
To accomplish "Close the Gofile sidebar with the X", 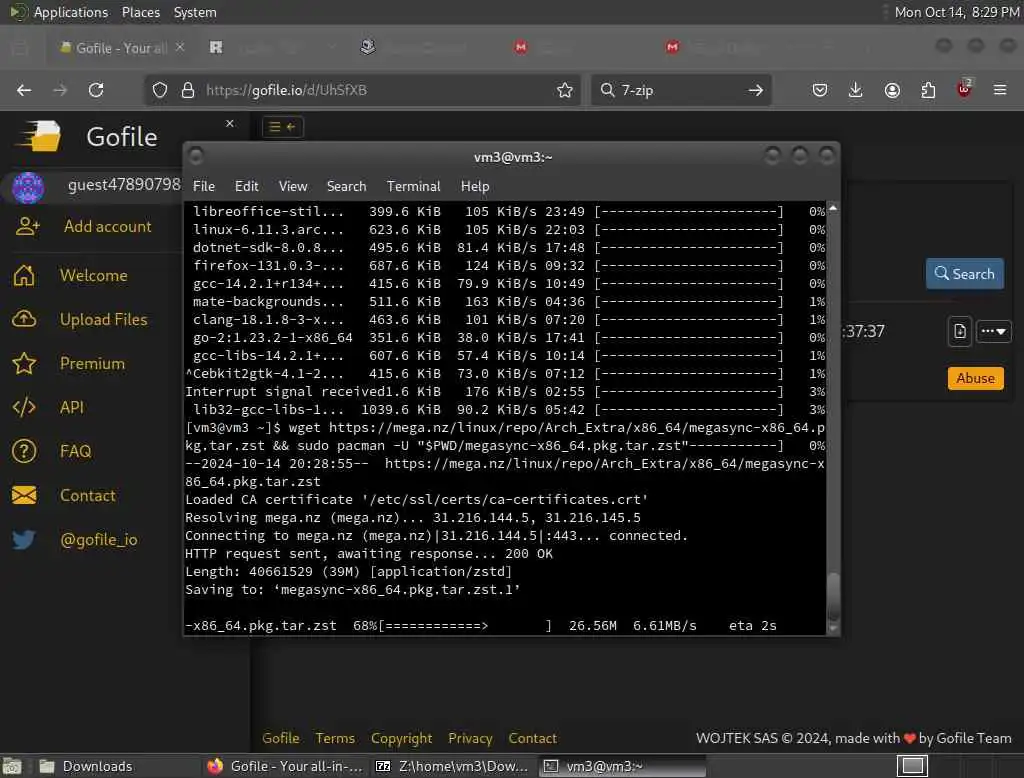I will (230, 123).
